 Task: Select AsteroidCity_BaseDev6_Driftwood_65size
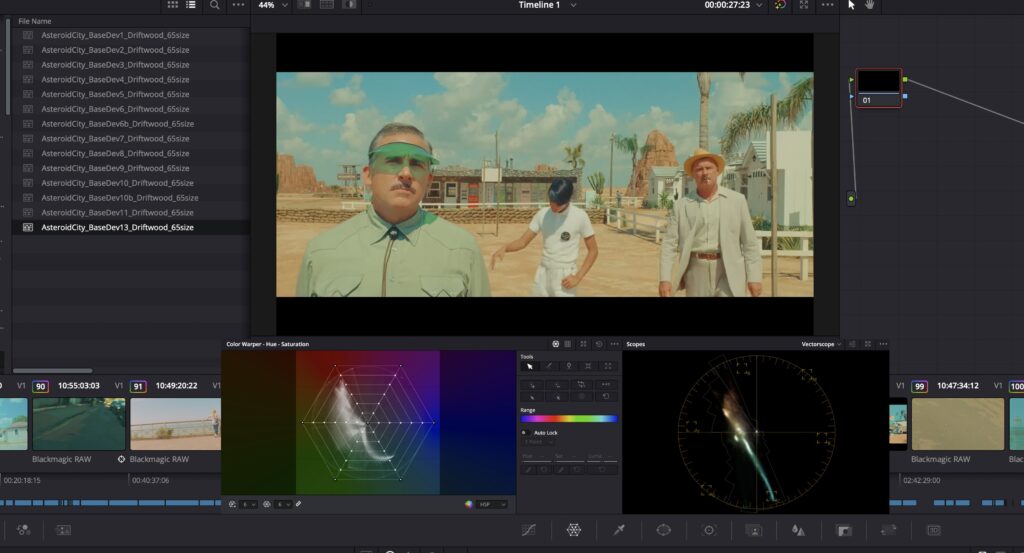point(115,109)
